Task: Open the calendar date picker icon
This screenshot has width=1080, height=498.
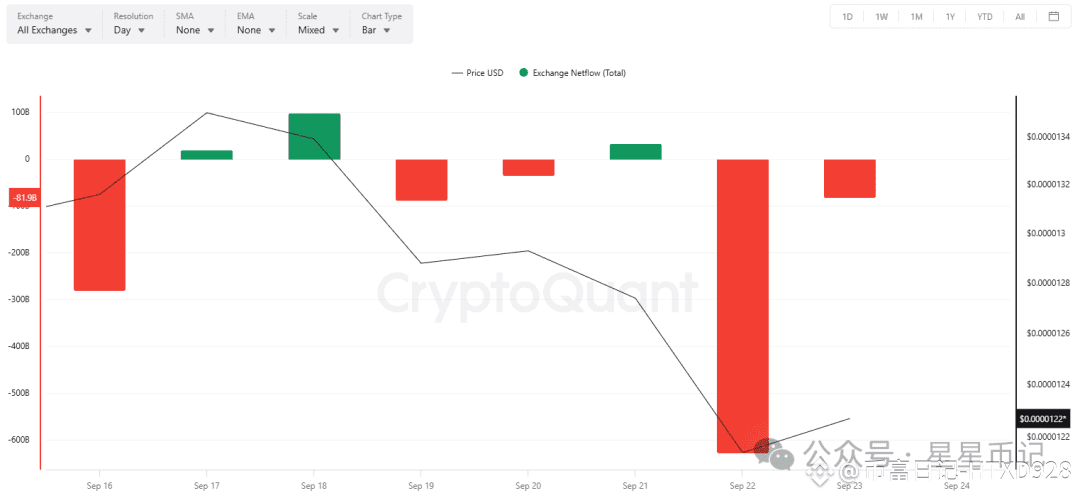Action: [1053, 17]
